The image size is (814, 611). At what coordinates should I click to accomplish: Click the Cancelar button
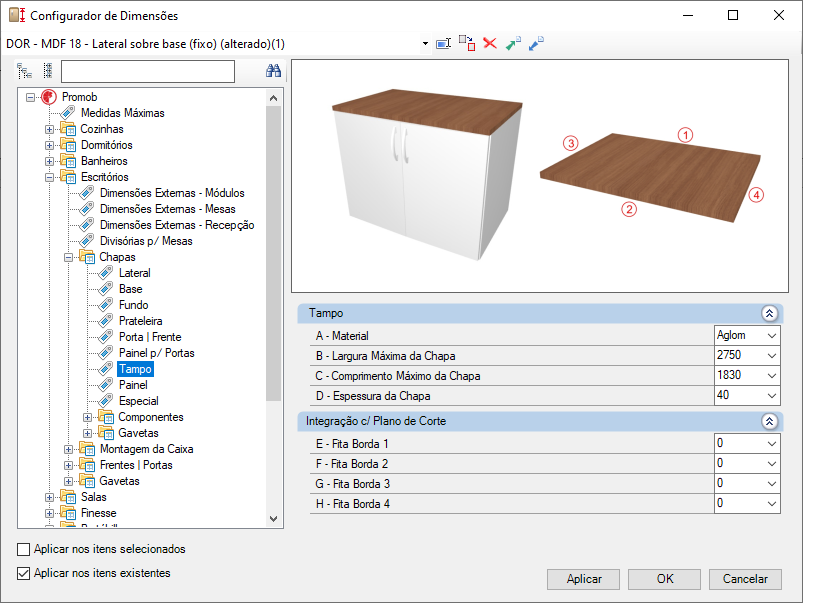pos(745,579)
